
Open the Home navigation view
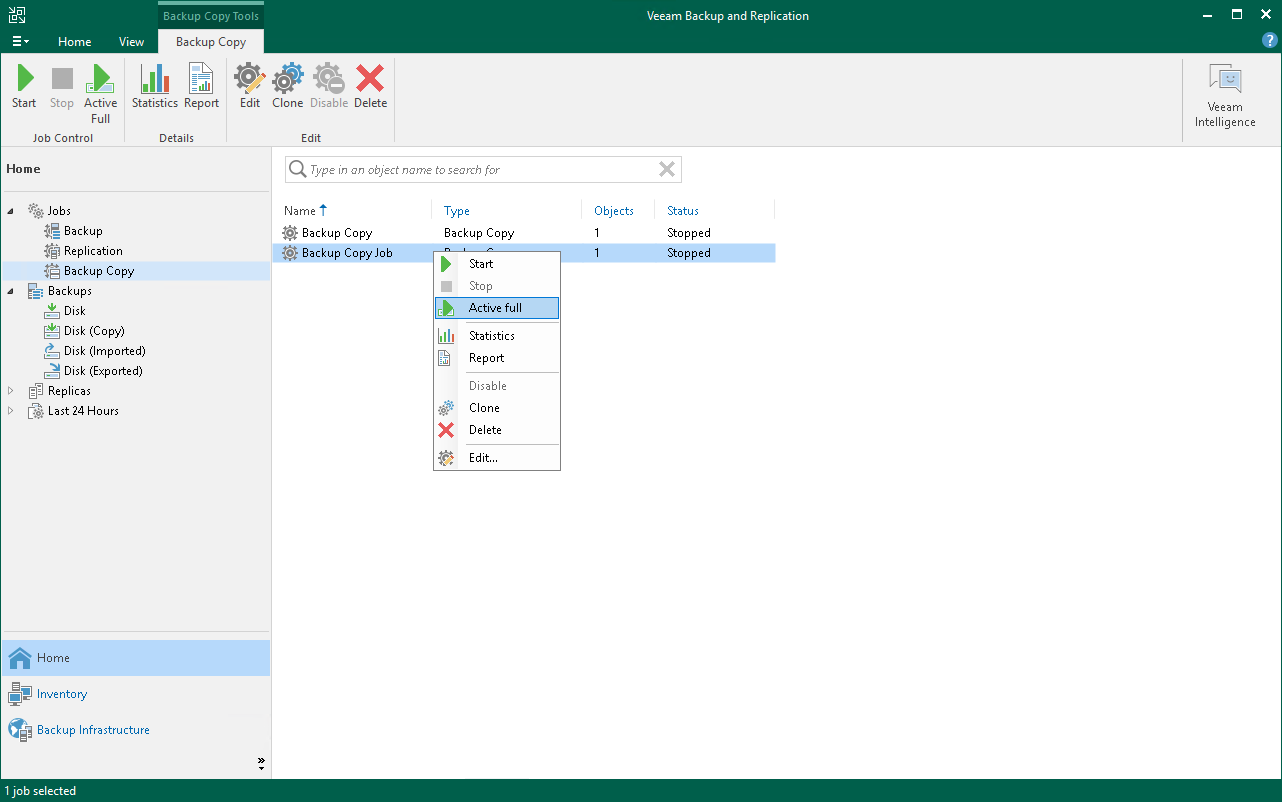click(x=136, y=658)
